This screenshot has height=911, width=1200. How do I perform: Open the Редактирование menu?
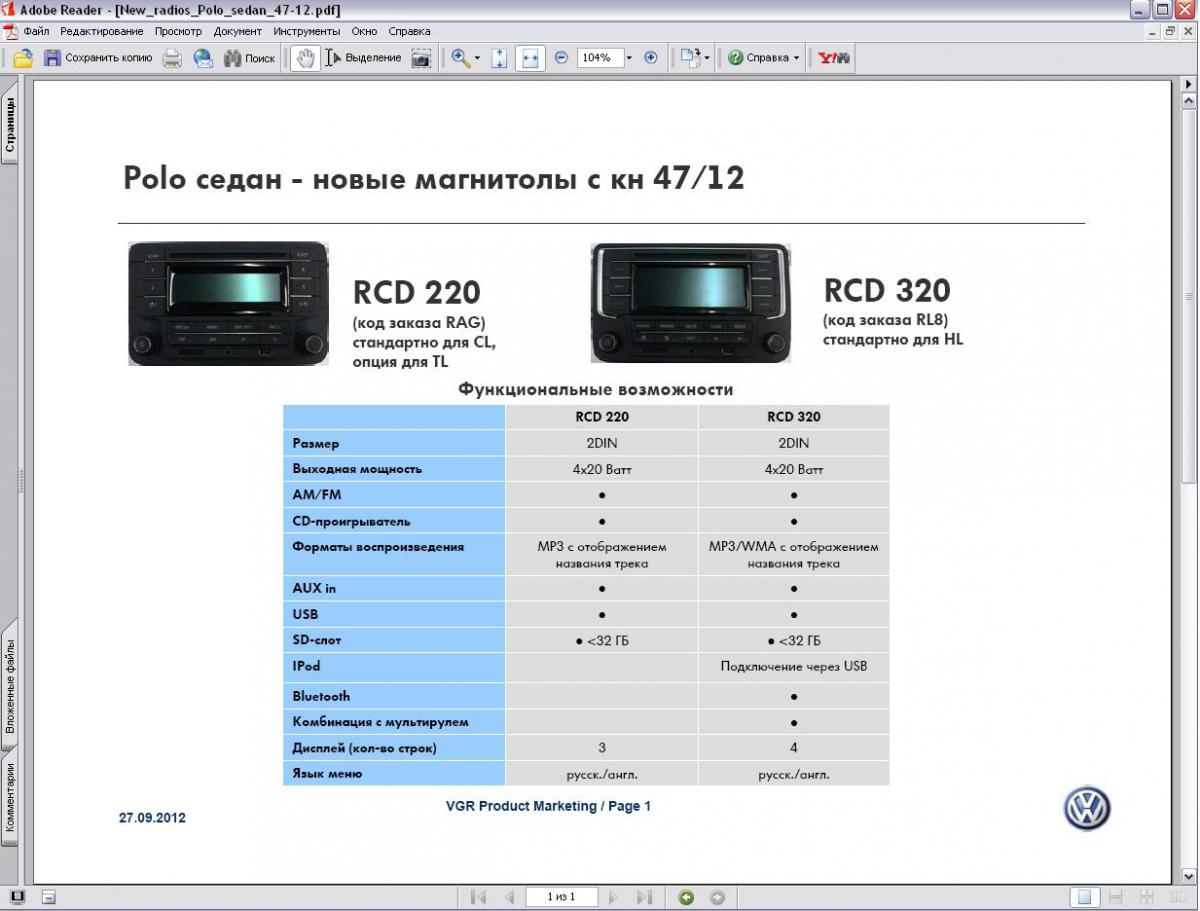pyautogui.click(x=102, y=31)
